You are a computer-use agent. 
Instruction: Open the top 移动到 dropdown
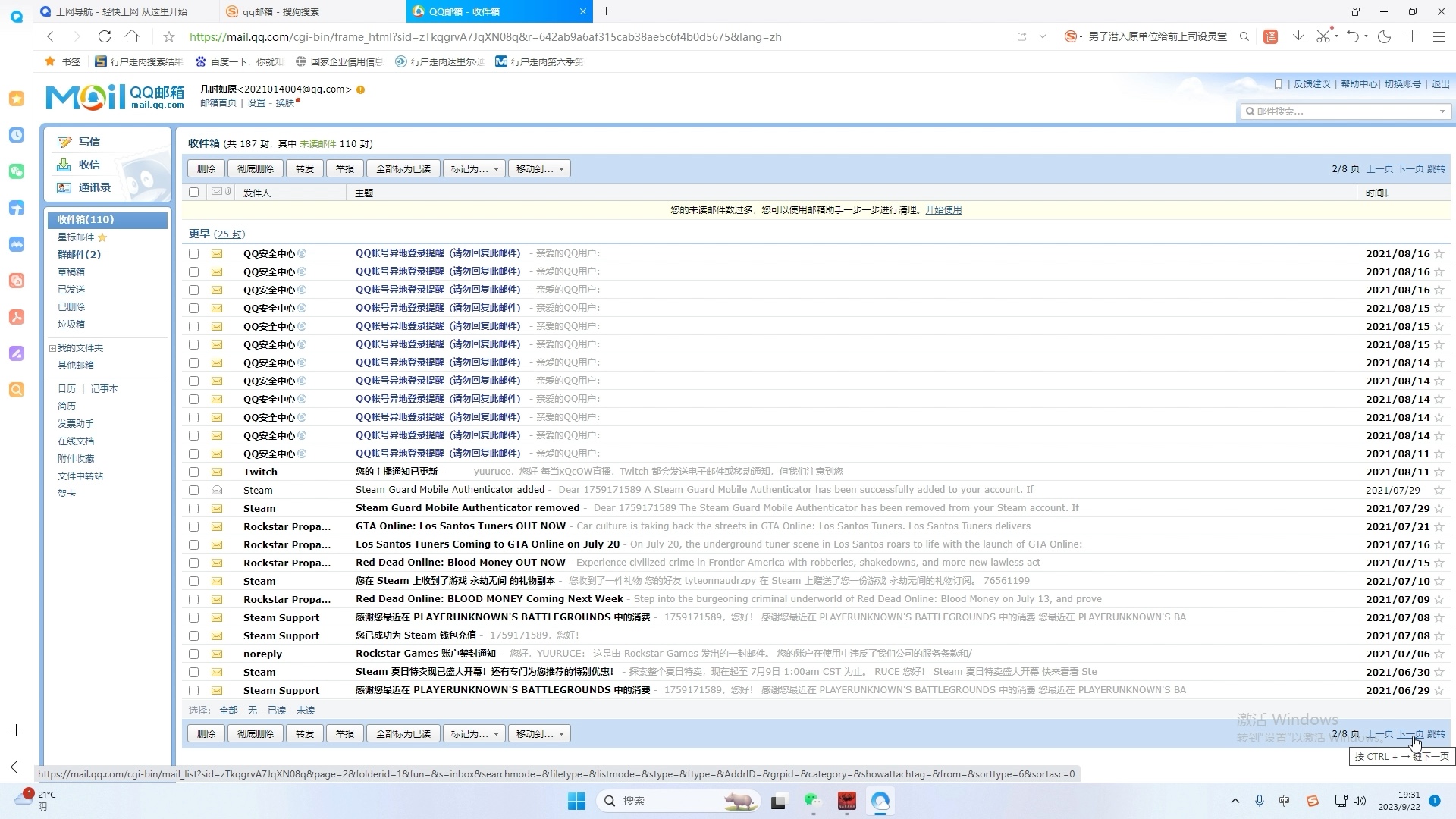[539, 168]
